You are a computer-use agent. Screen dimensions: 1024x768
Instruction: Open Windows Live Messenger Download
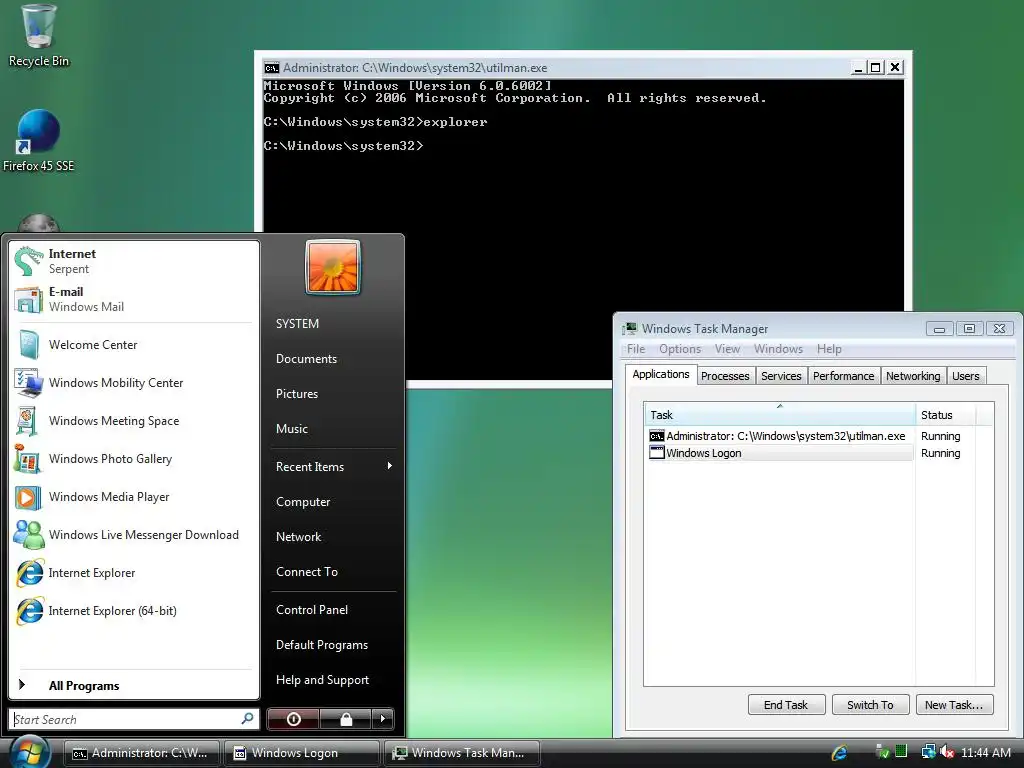pyautogui.click(x=134, y=535)
